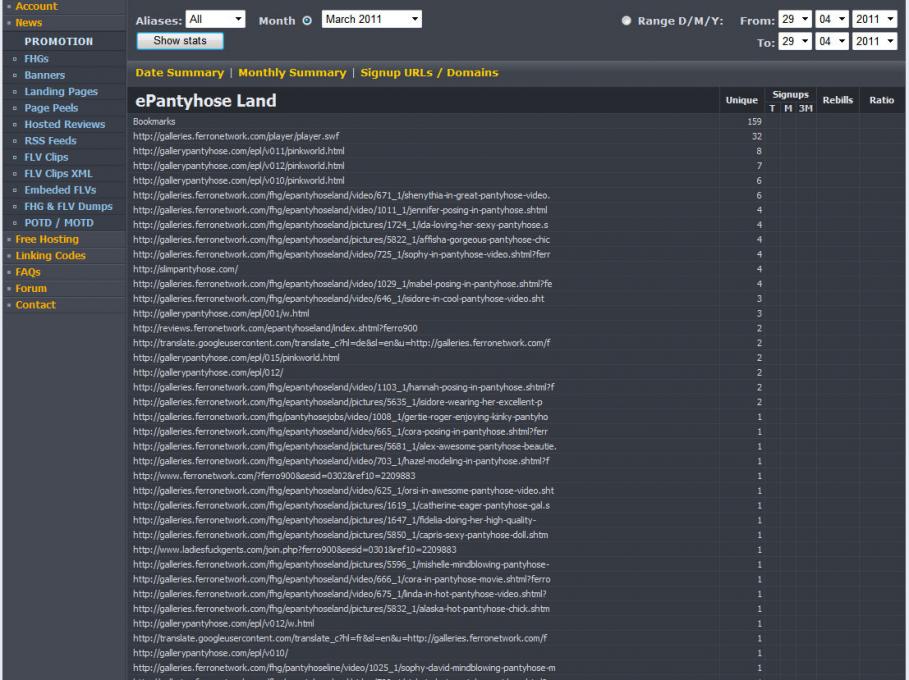Open Contact sidebar link
The image size is (909, 680).
coord(35,305)
